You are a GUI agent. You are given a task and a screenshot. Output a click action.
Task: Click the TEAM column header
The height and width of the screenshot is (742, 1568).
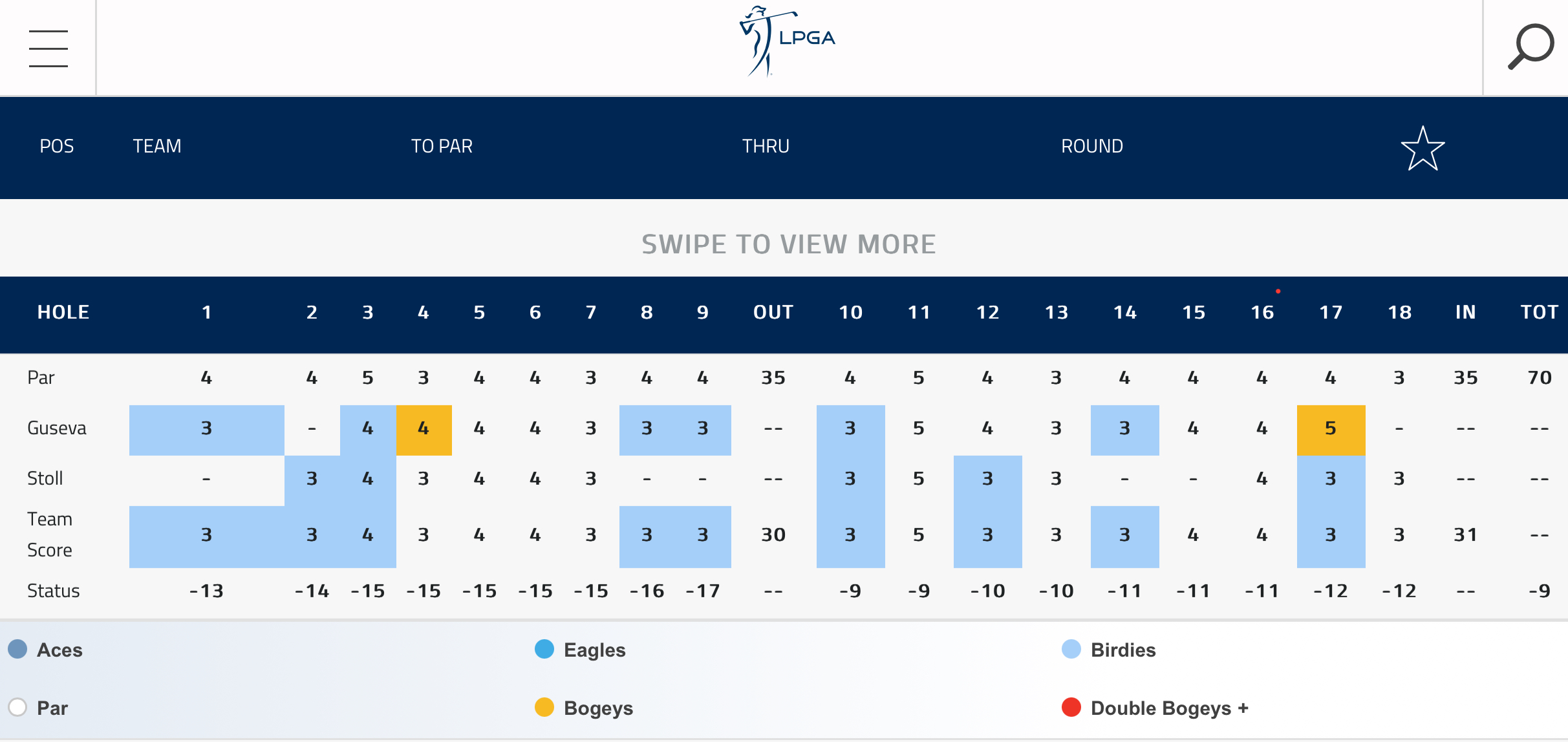point(157,146)
